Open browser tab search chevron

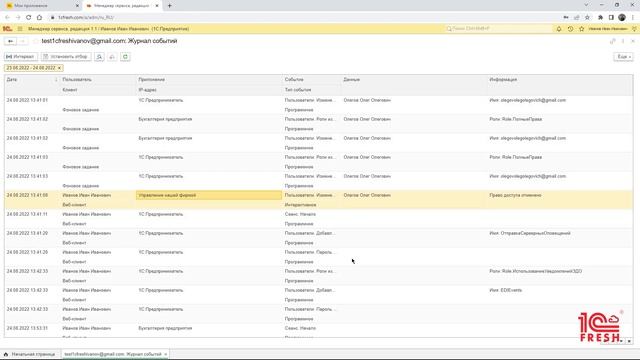tap(587, 5)
